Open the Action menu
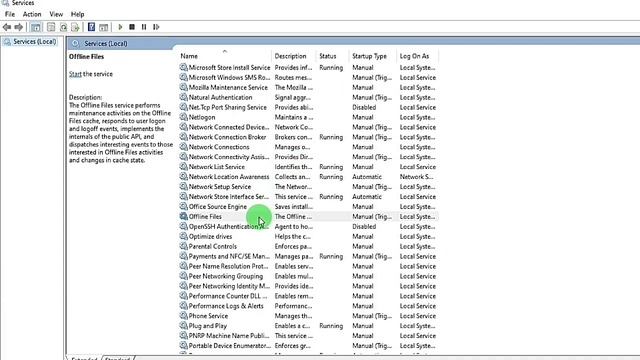The height and width of the screenshot is (360, 640). click(x=32, y=14)
